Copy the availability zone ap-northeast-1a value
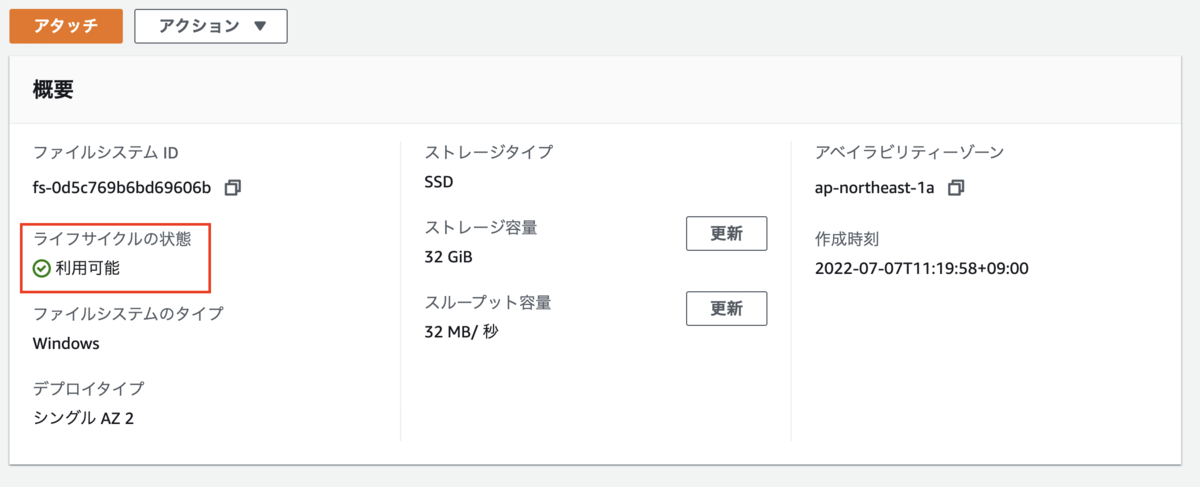 (955, 188)
